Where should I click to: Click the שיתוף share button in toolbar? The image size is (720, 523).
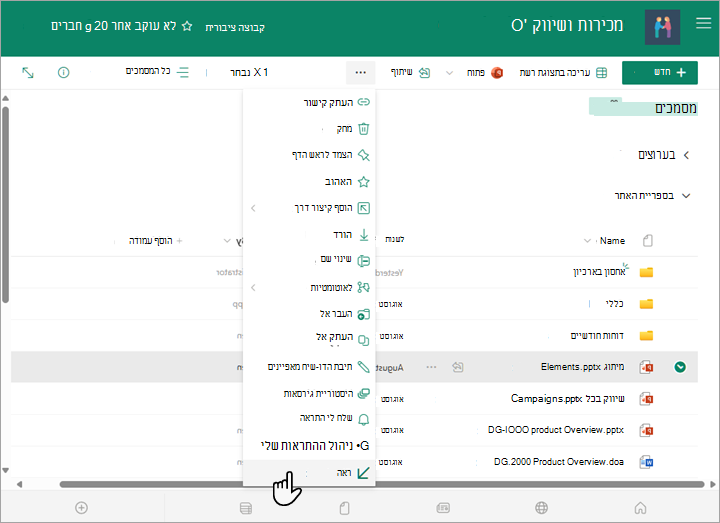pos(410,73)
